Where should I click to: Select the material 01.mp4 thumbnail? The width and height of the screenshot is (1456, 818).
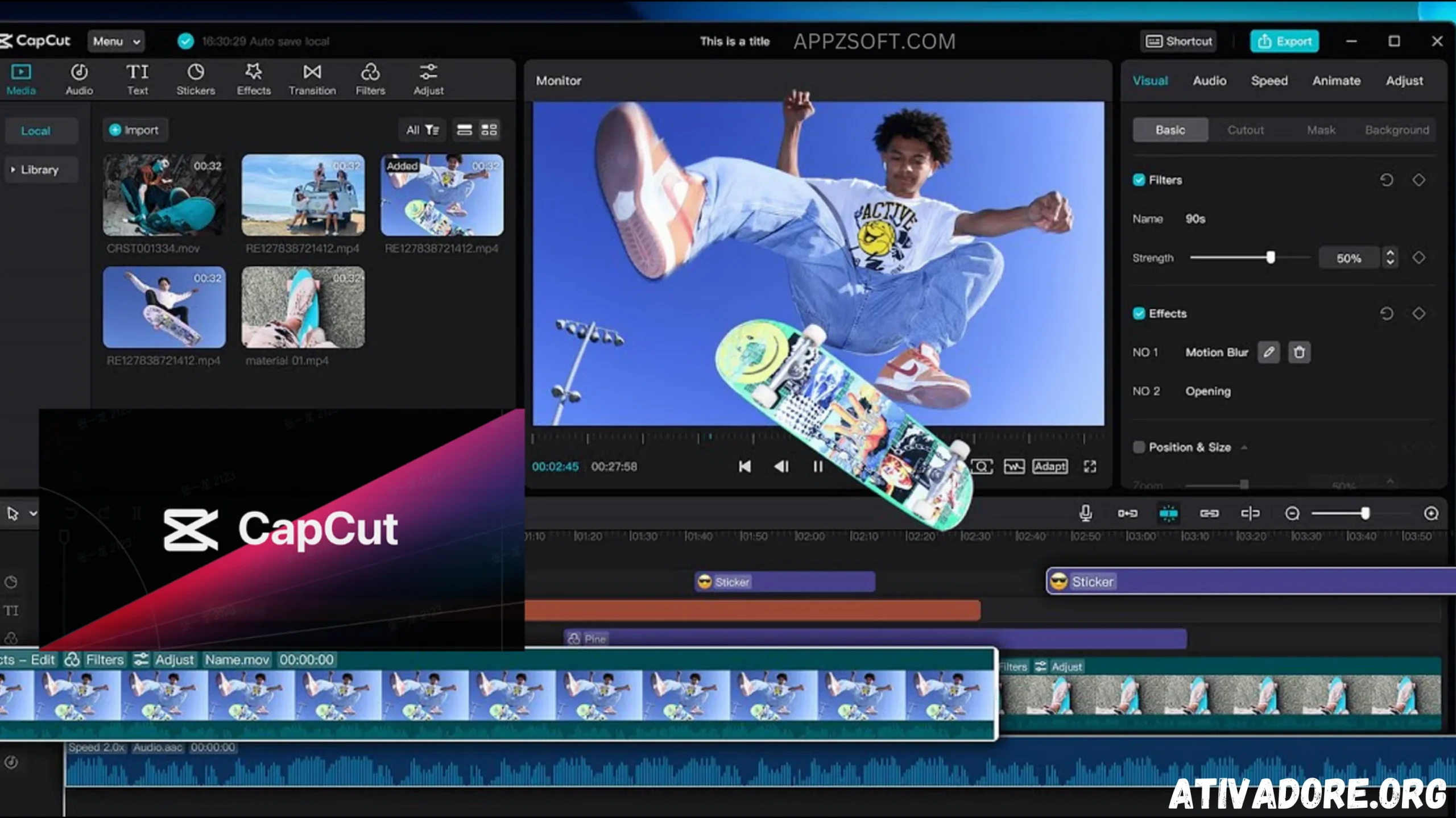[303, 308]
